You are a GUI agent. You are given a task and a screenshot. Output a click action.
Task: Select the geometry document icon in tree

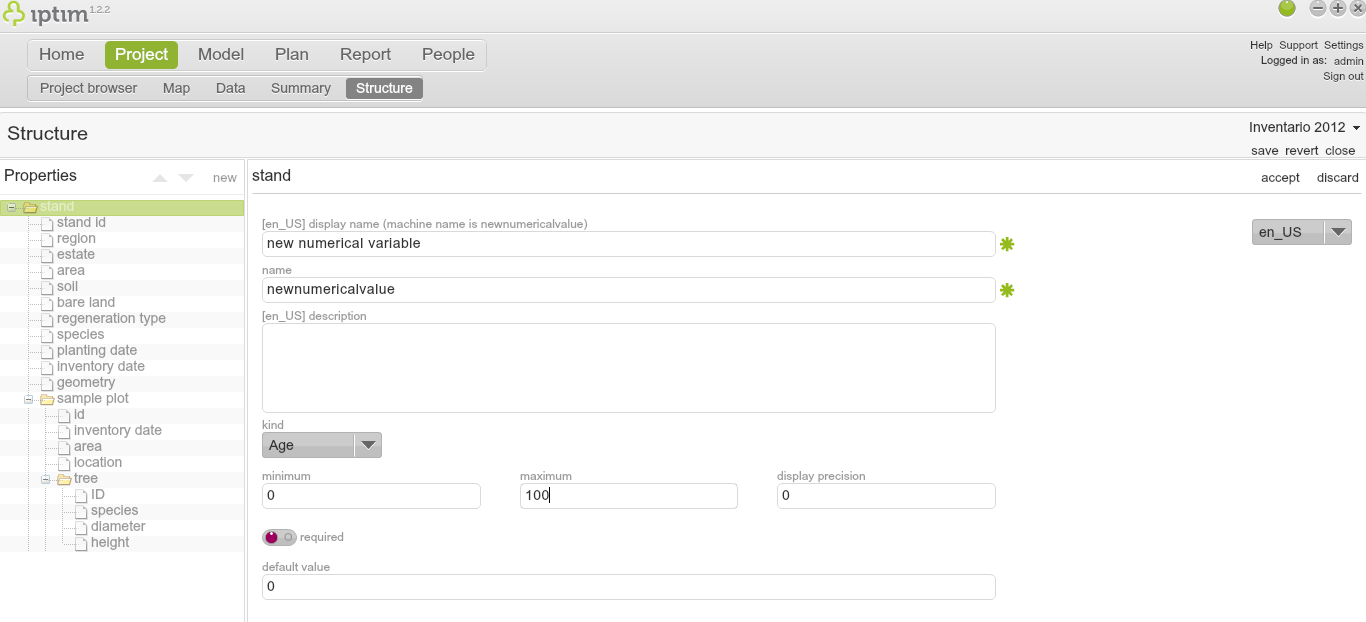[x=47, y=383]
